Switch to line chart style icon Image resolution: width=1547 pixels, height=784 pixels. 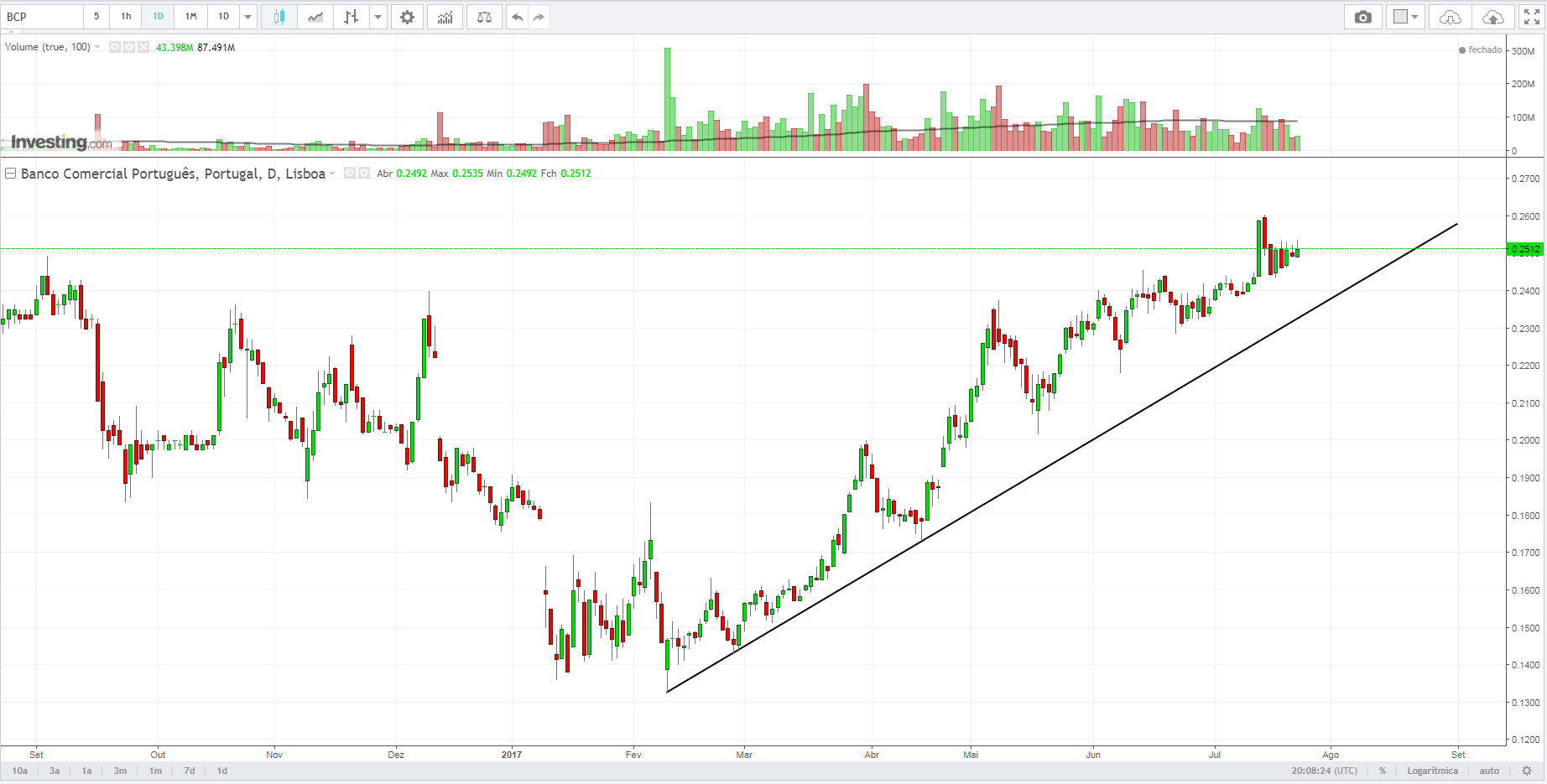pyautogui.click(x=315, y=17)
